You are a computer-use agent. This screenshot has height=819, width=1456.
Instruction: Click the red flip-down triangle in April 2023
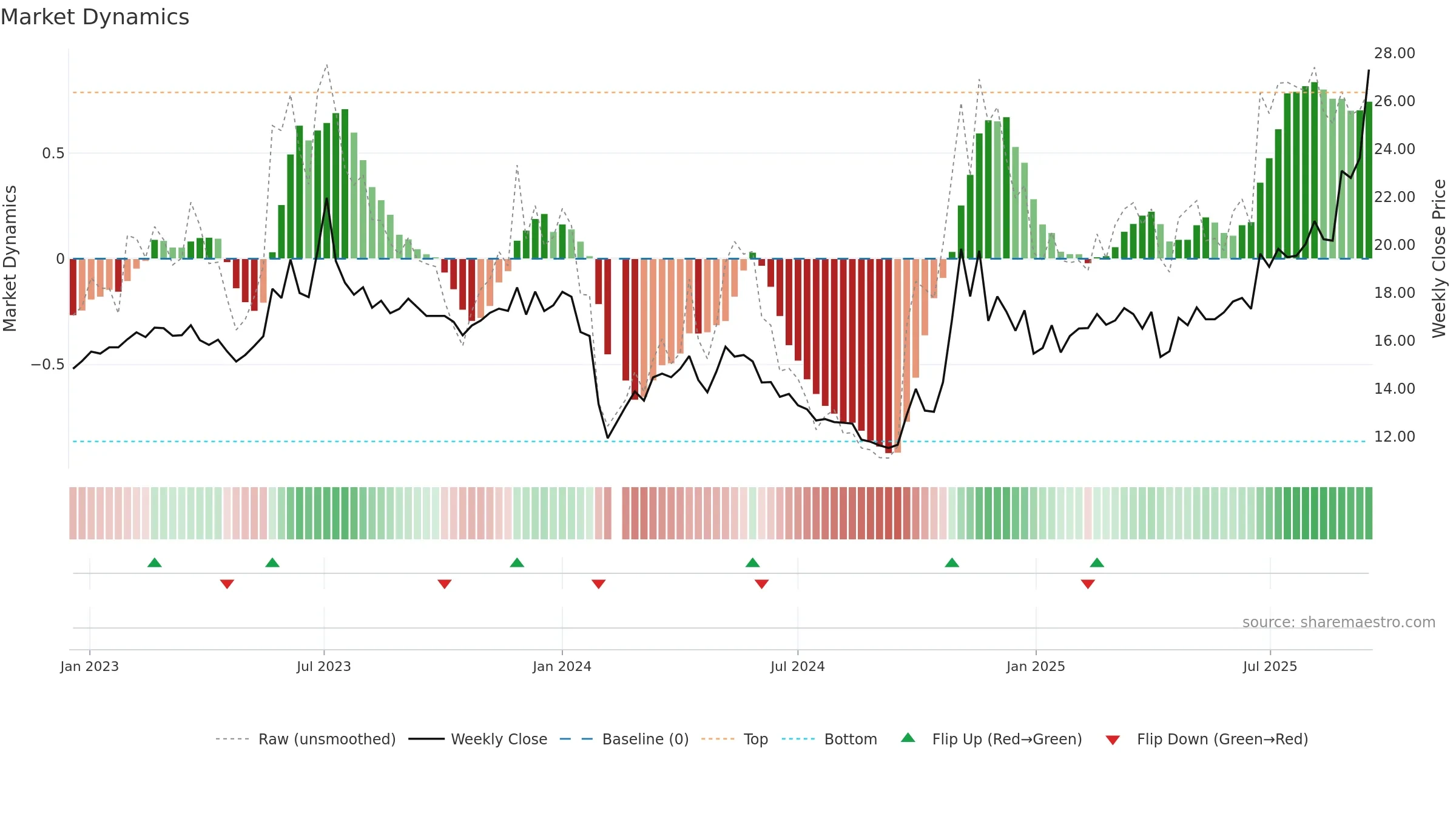point(227,584)
